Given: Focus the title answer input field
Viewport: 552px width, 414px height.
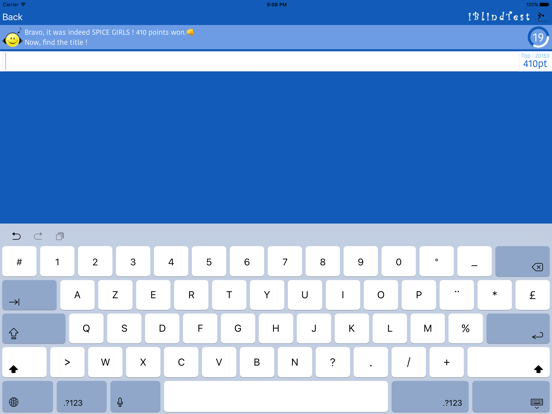Looking at the screenshot, I should pos(261,61).
